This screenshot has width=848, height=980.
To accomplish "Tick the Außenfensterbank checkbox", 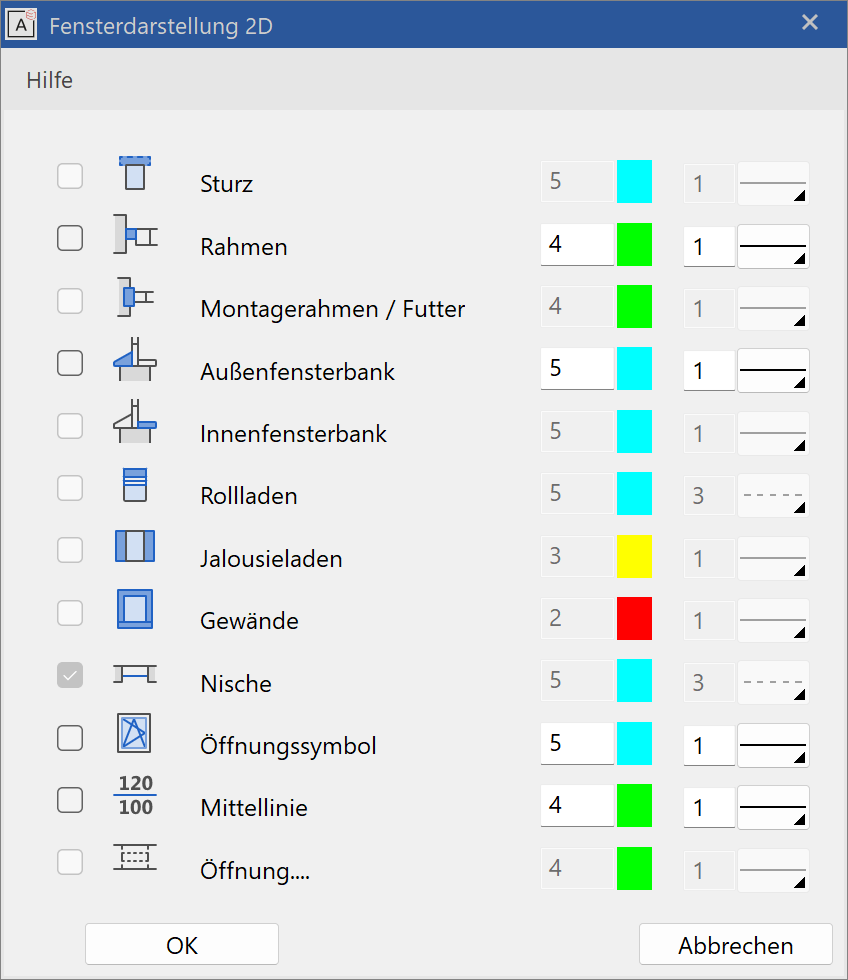I will pos(70,363).
